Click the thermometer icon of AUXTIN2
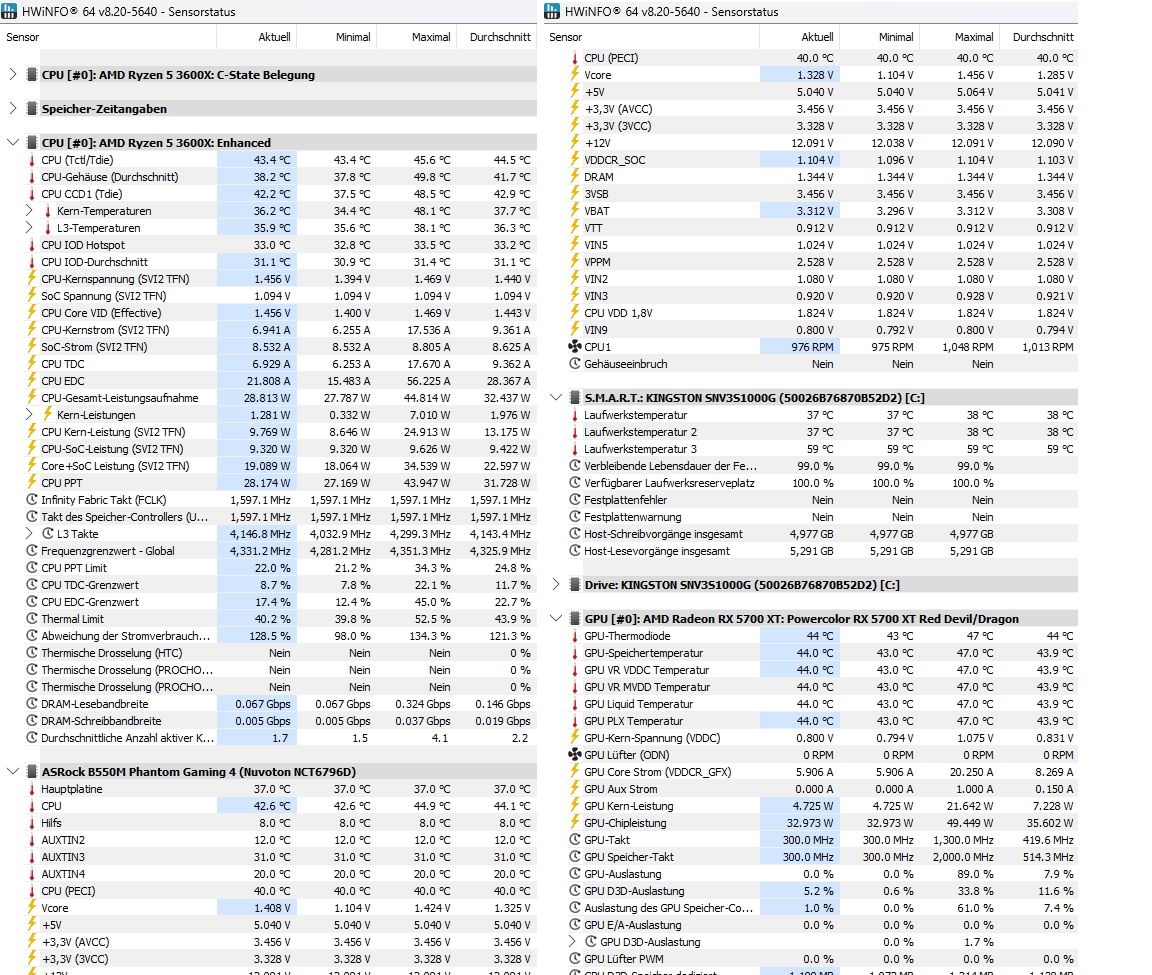1152x975 pixels. 32,840
